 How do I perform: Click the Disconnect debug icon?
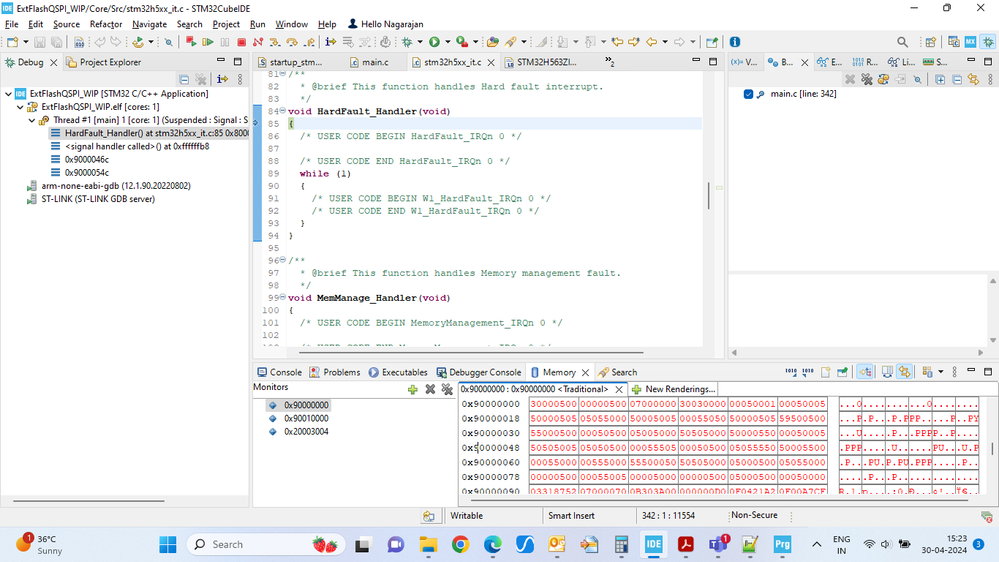point(258,42)
